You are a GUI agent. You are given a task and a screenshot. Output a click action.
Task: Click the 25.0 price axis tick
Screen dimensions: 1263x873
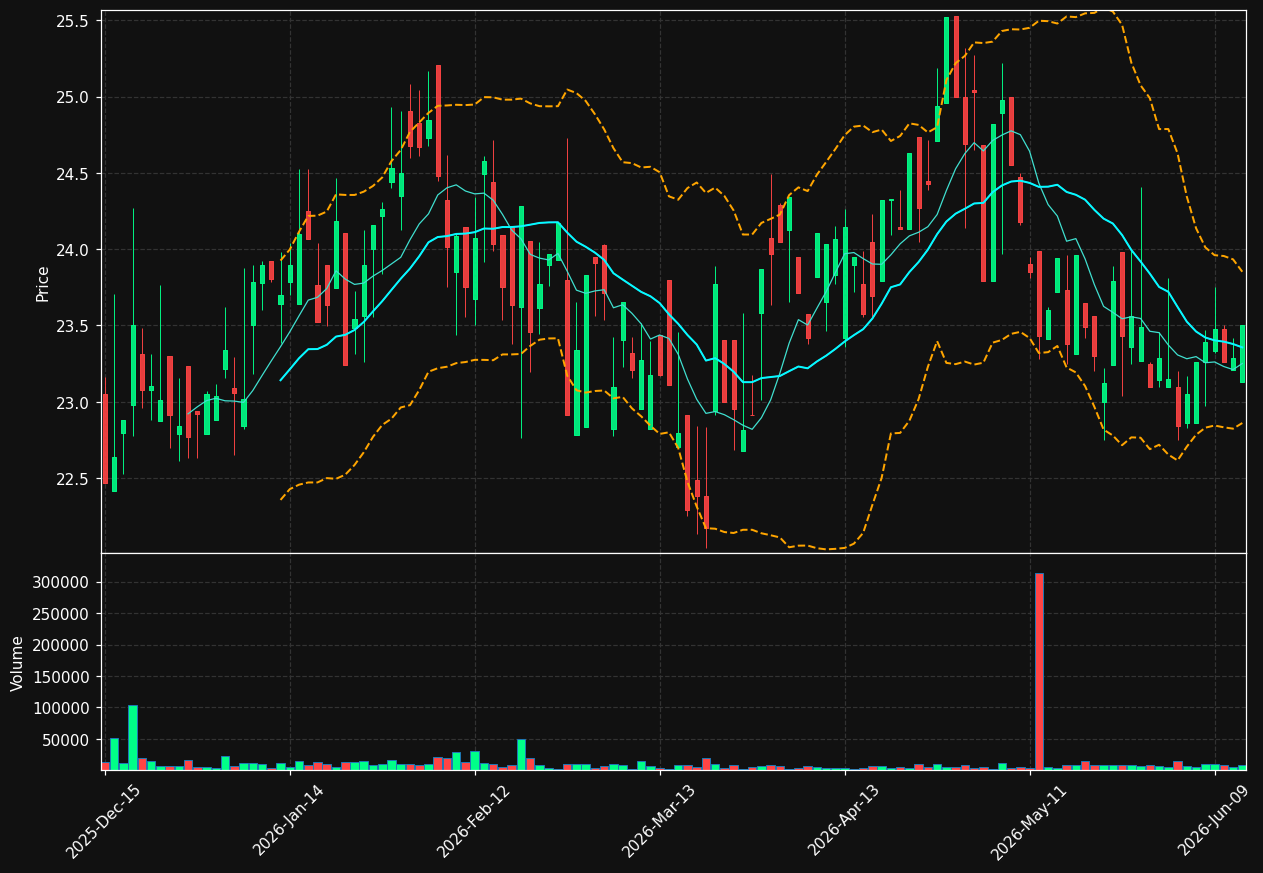tap(73, 97)
